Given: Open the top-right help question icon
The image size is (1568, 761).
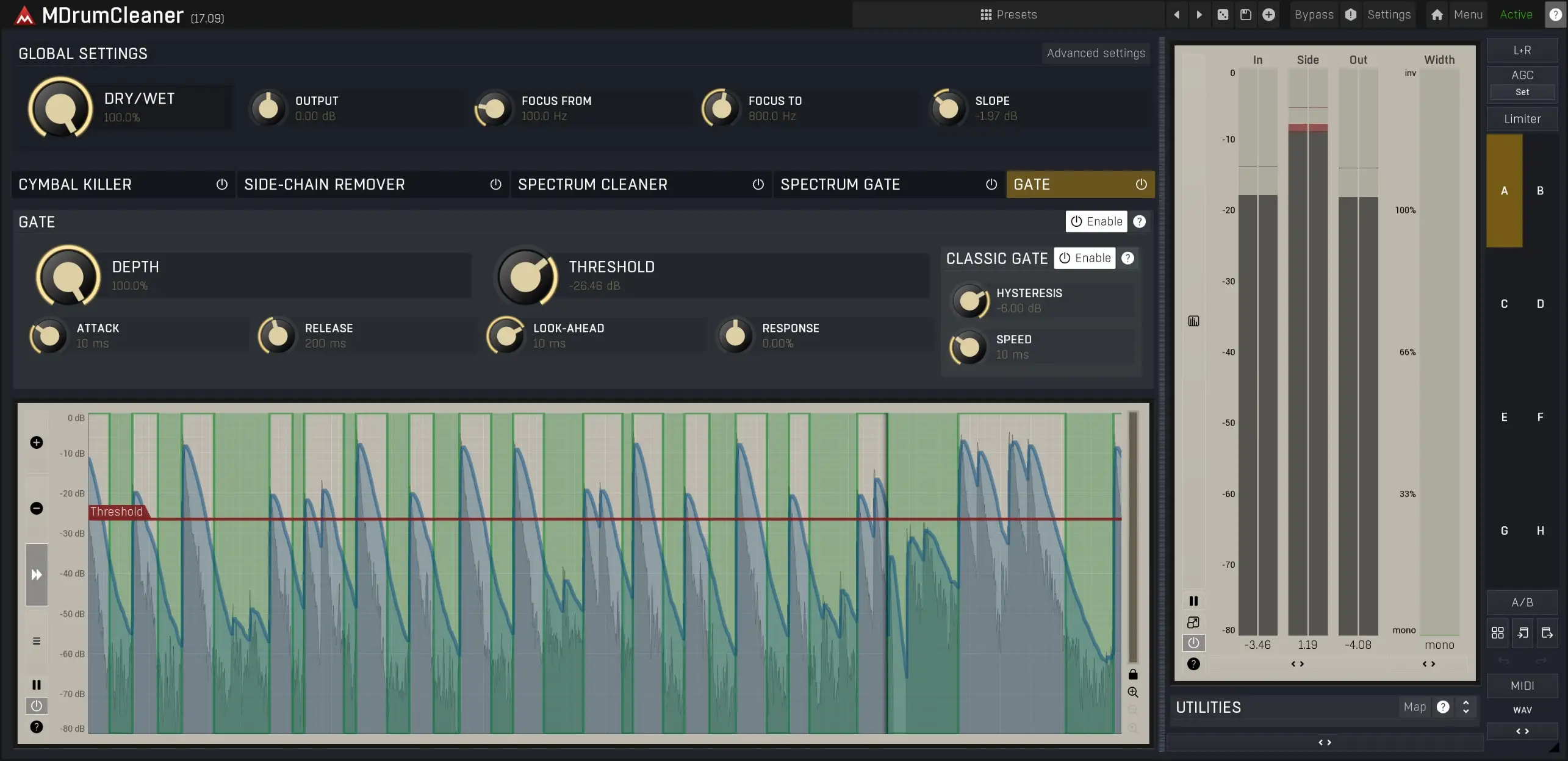Looking at the screenshot, I should [1555, 15].
